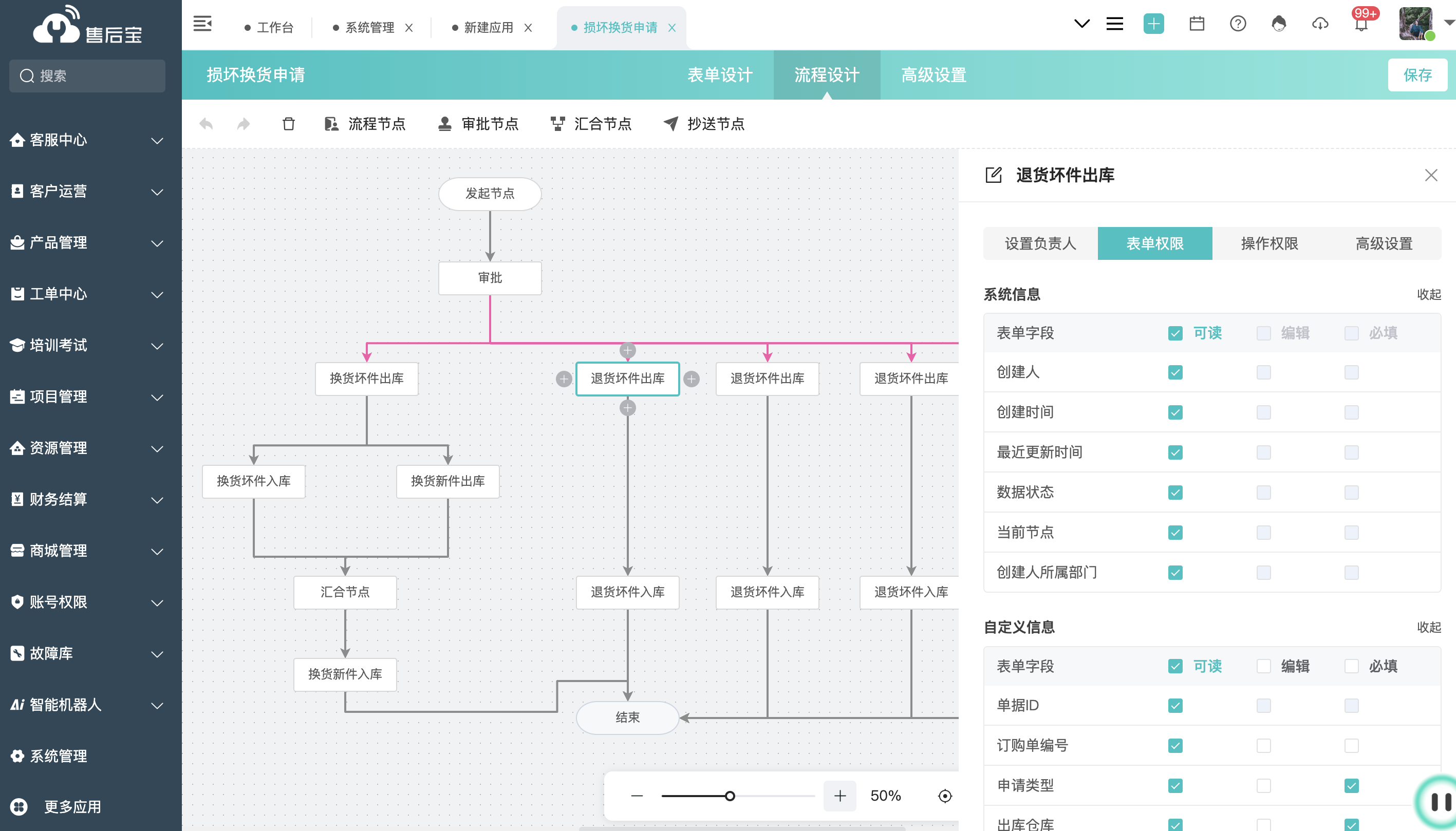Select the 发起节点 flow node
The image size is (1456, 831).
490,194
